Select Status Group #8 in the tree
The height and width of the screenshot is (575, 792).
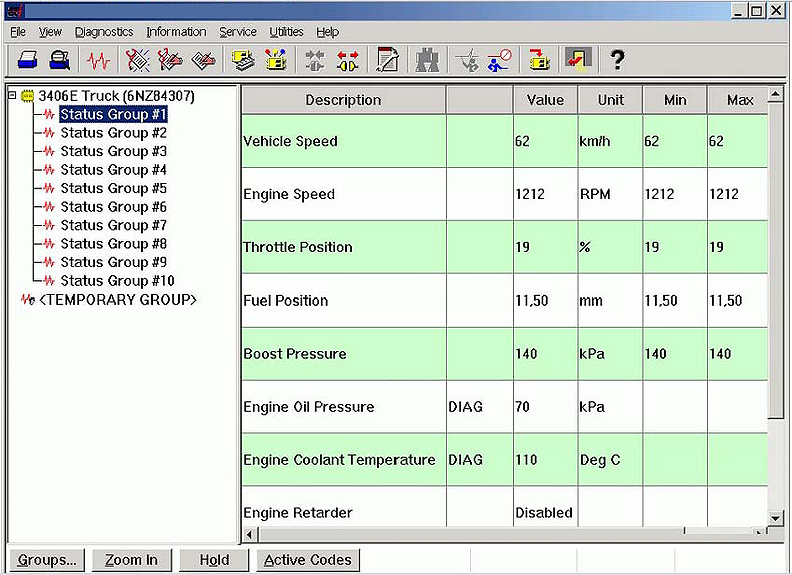(114, 244)
